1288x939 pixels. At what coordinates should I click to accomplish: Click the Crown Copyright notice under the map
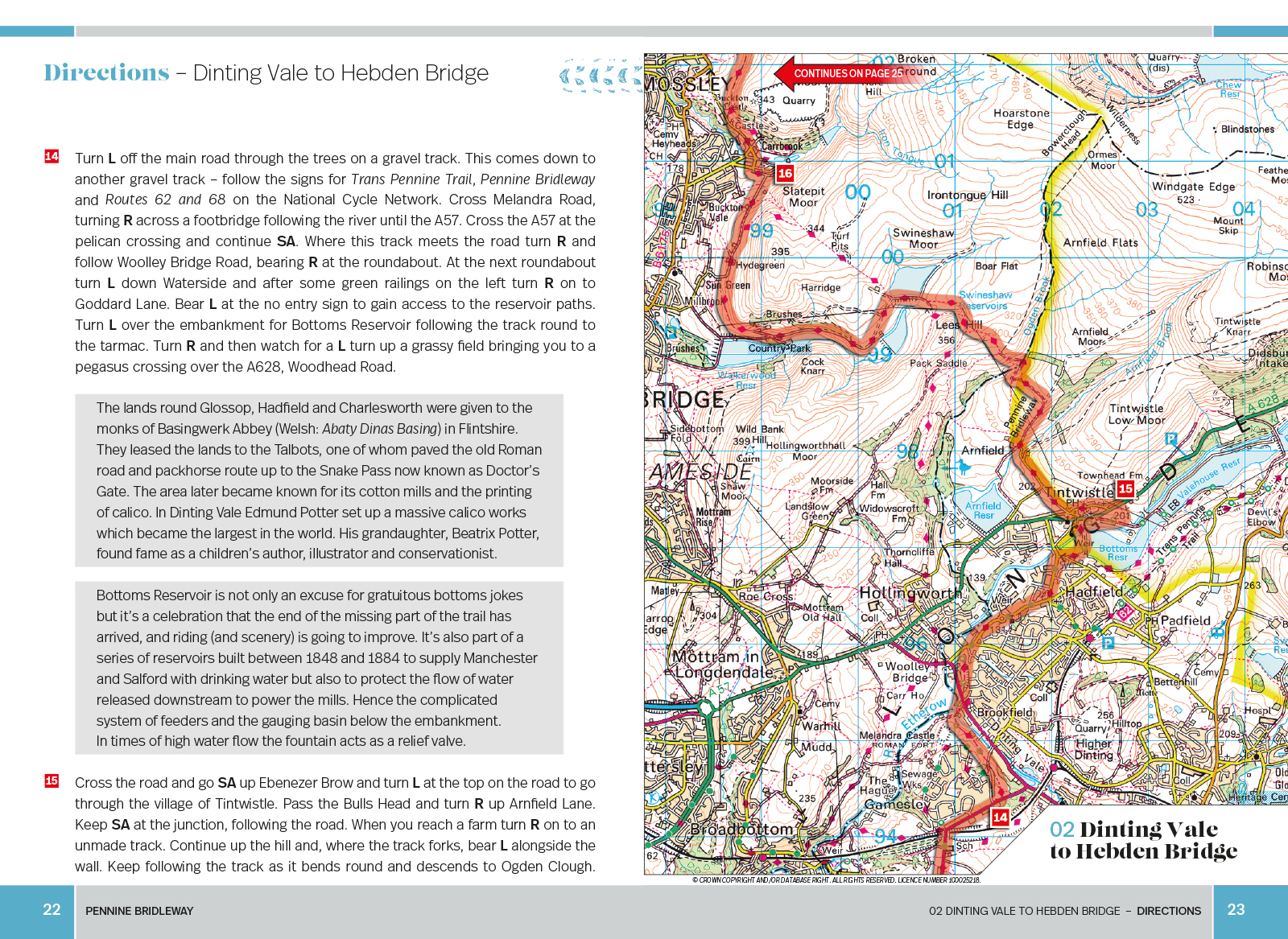[x=836, y=880]
